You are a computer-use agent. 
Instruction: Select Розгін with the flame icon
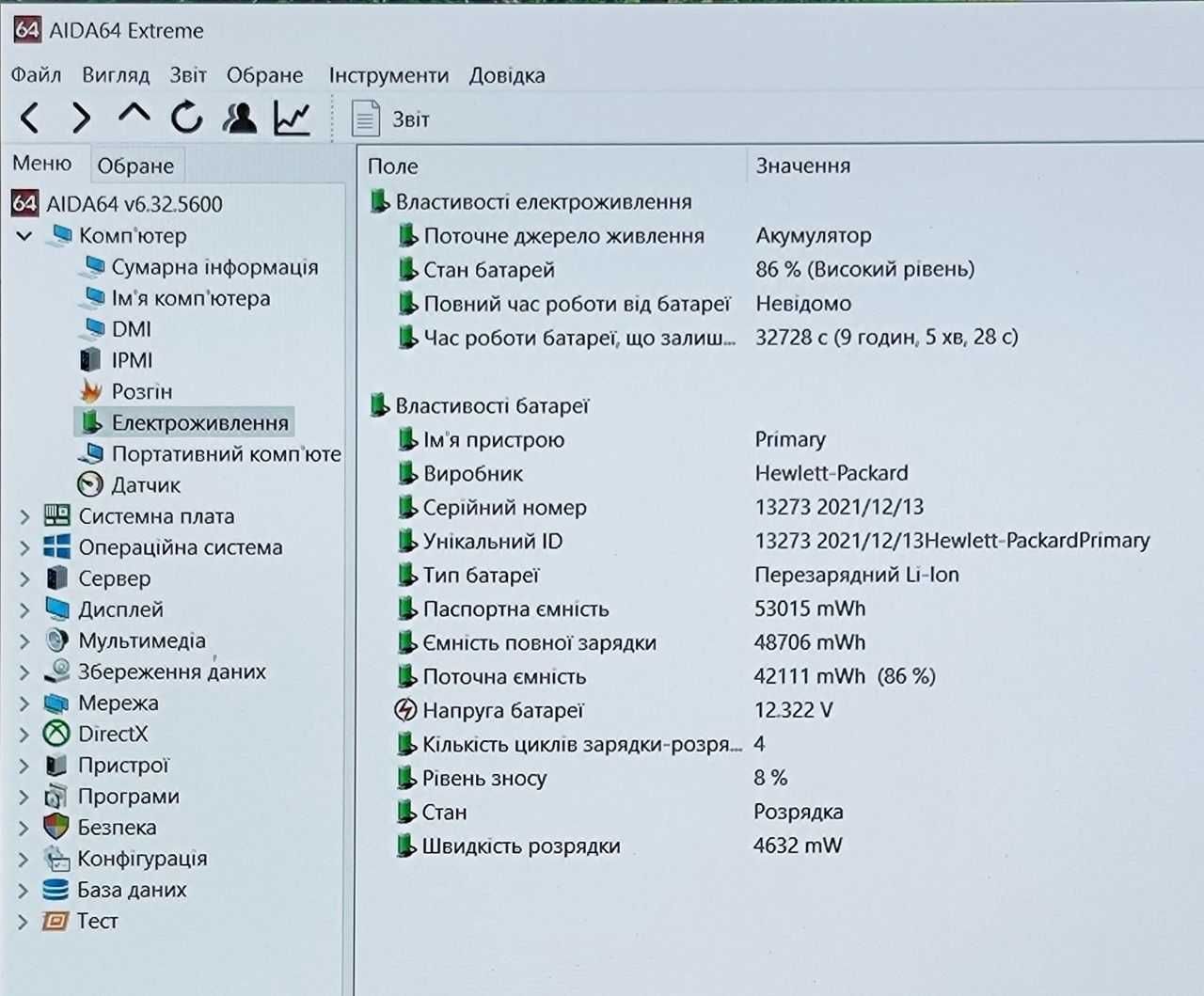point(126,391)
